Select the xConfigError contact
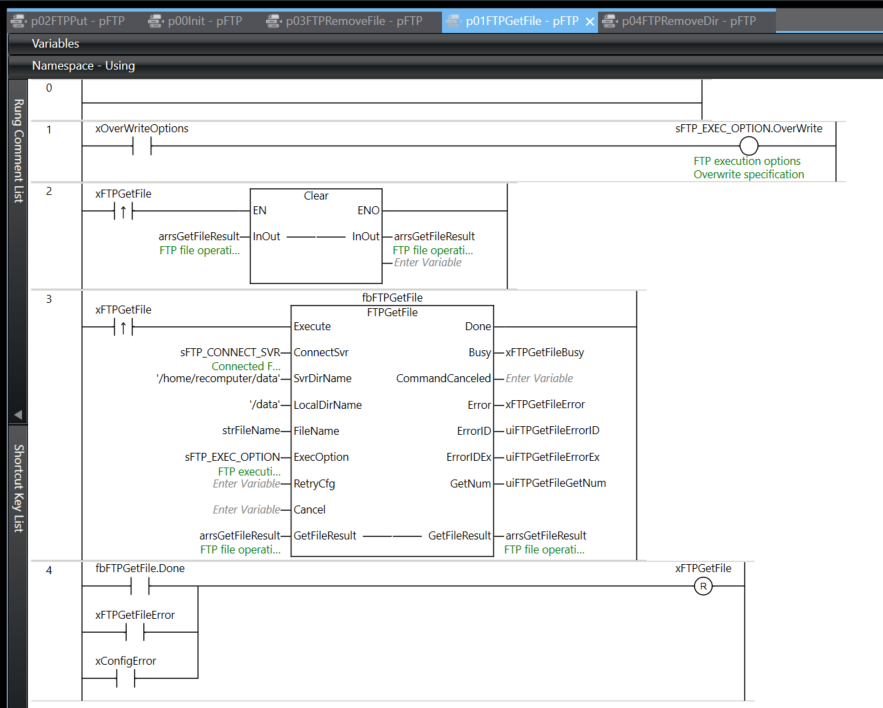The image size is (883, 708). tap(124, 678)
